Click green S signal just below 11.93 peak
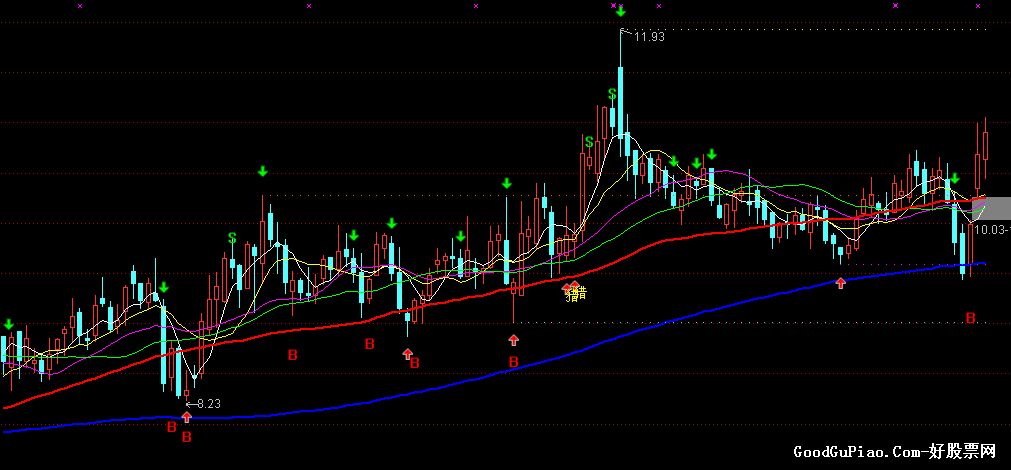 point(612,95)
